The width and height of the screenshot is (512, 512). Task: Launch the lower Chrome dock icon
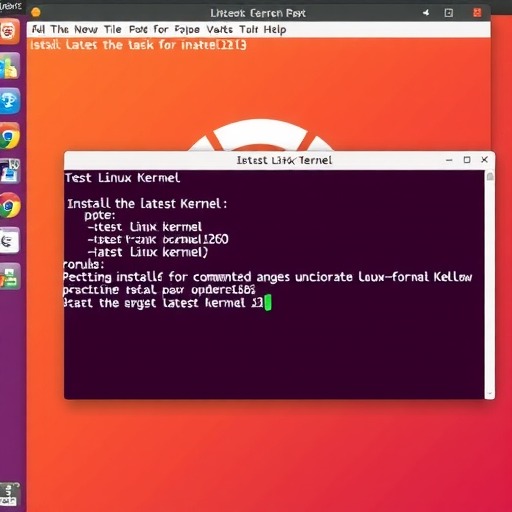click(10, 206)
